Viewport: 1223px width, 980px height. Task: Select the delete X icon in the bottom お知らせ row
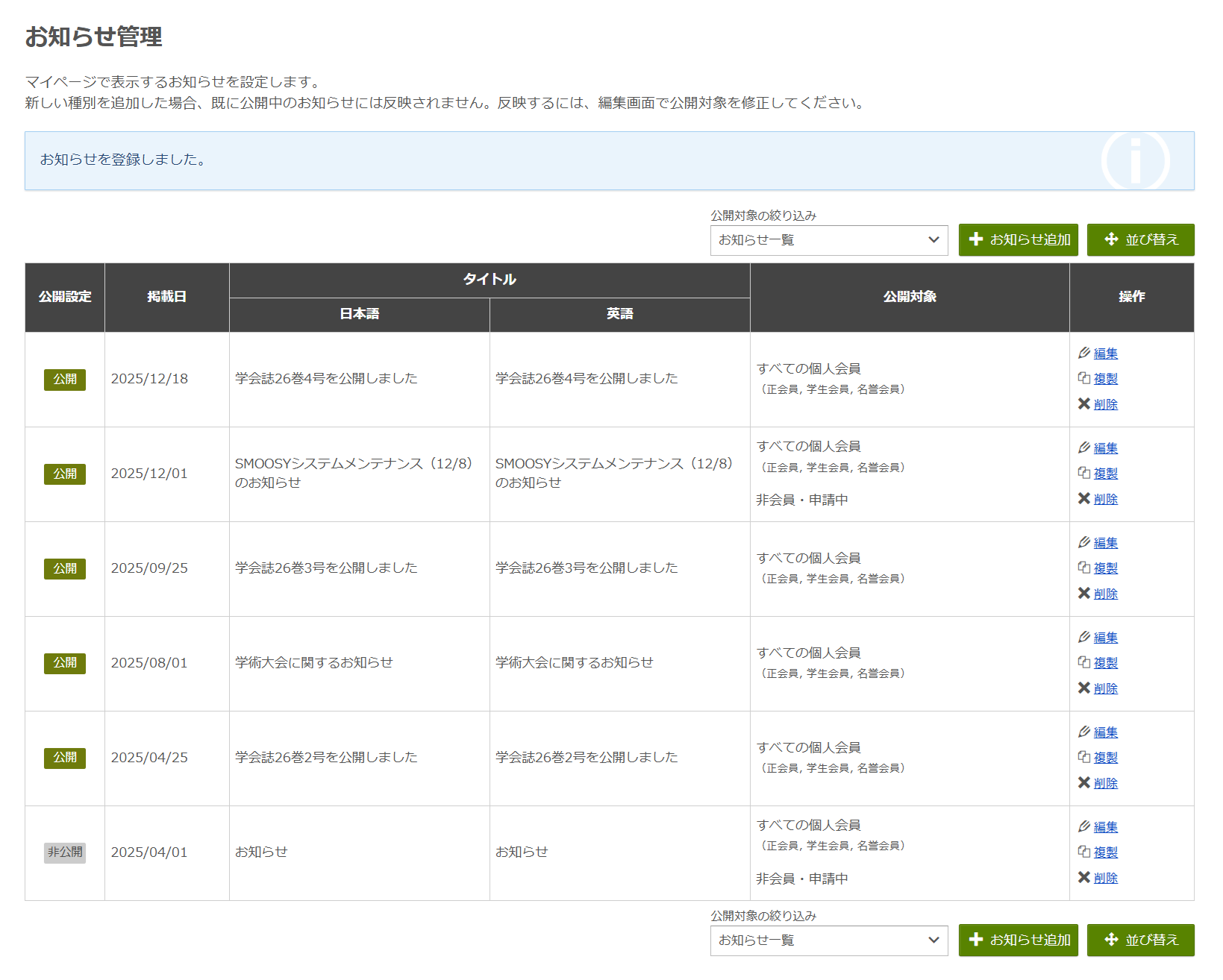[x=1086, y=878]
